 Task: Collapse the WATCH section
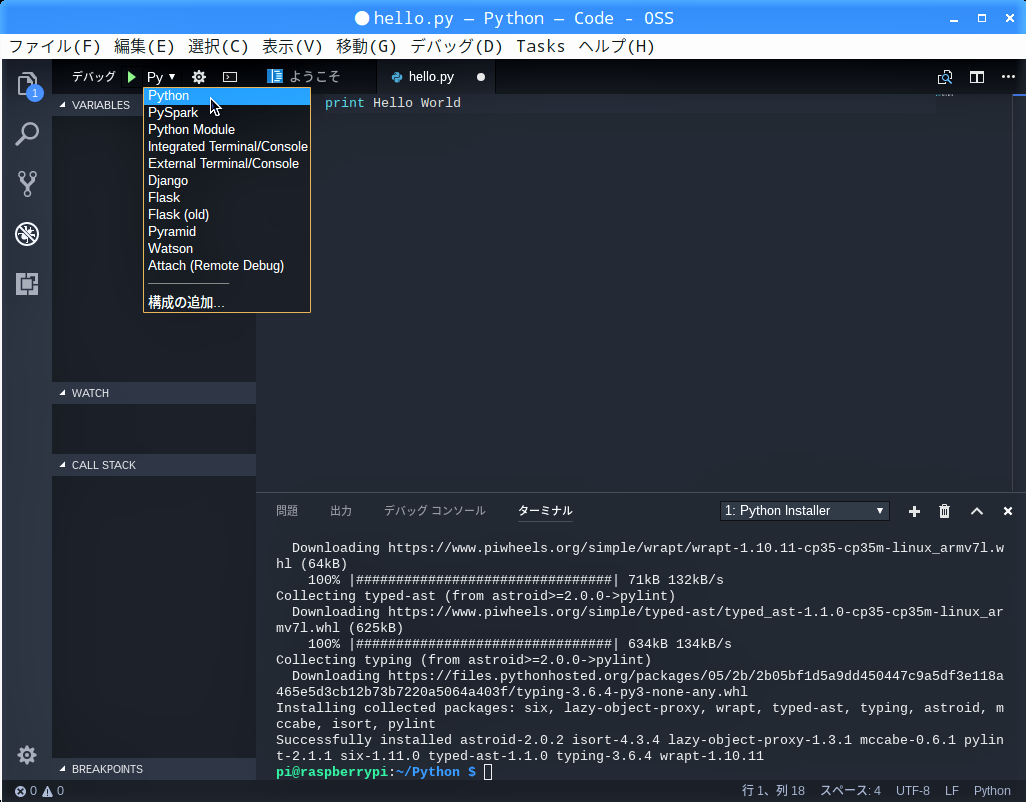point(154,393)
